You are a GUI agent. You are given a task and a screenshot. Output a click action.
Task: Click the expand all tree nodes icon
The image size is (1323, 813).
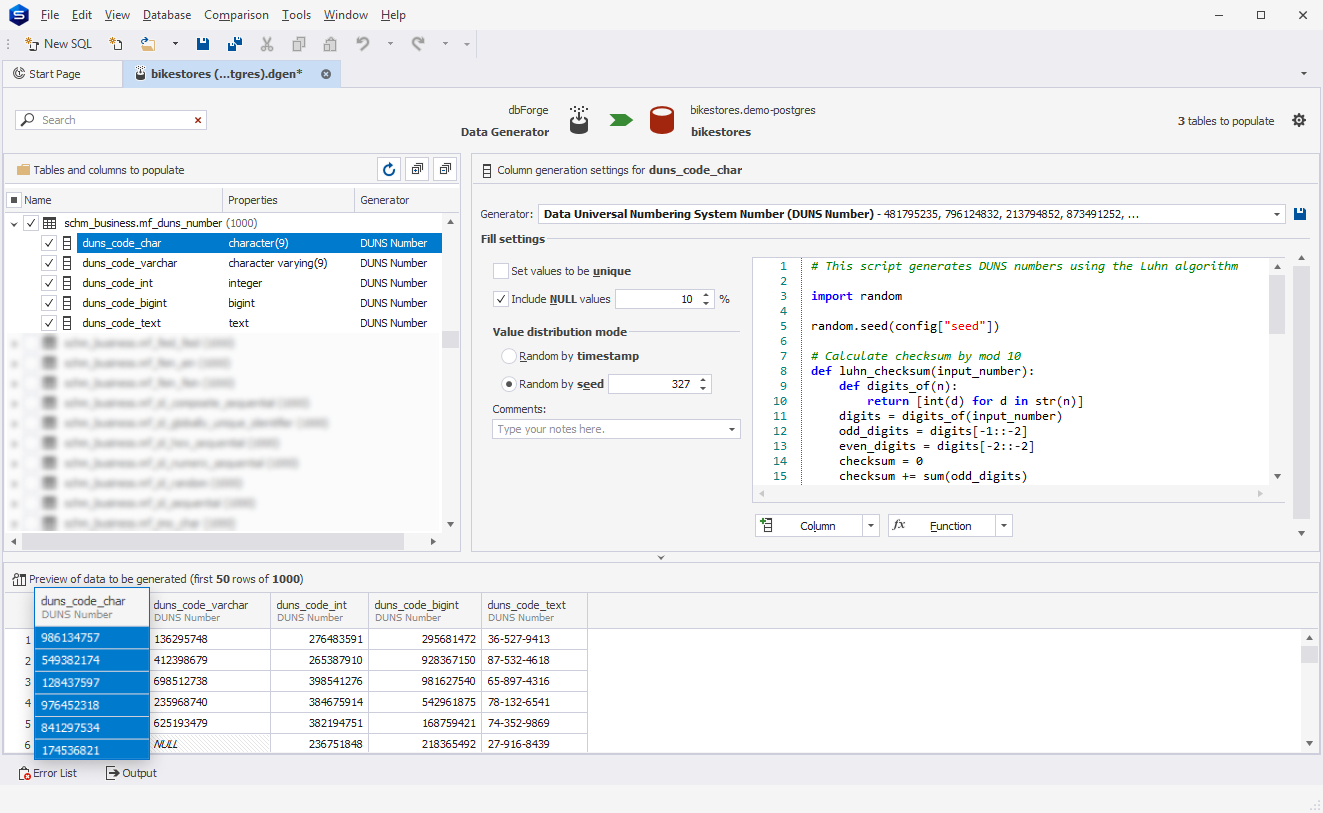[418, 170]
